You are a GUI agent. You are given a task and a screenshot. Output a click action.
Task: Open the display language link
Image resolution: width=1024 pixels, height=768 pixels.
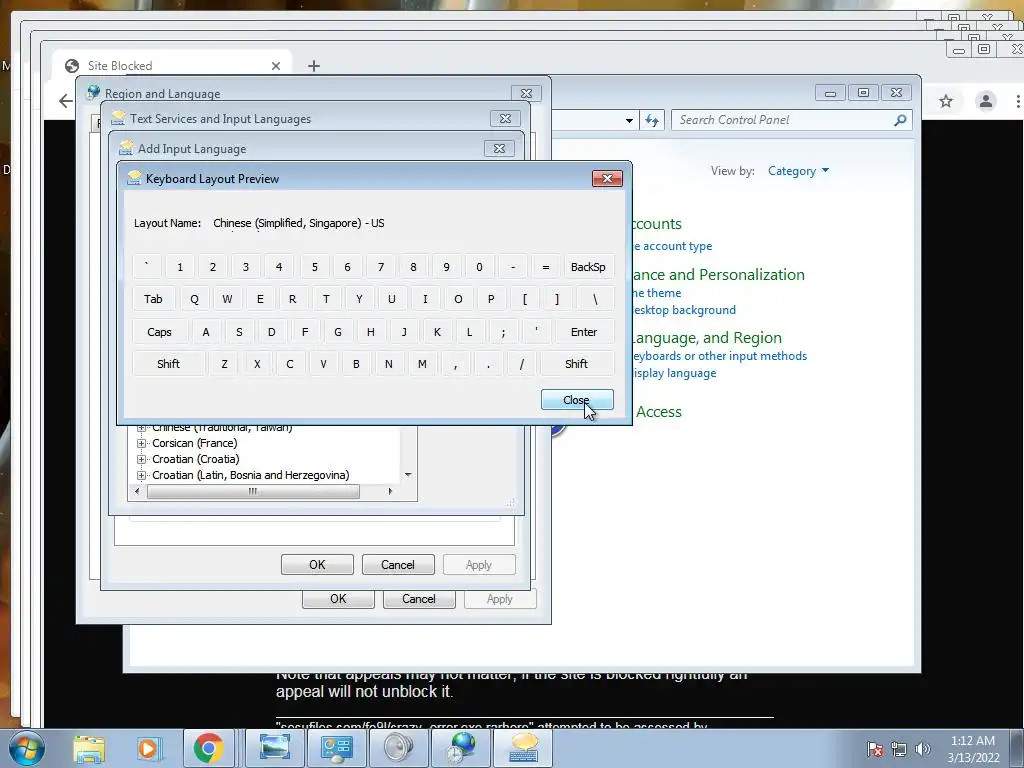click(x=674, y=373)
